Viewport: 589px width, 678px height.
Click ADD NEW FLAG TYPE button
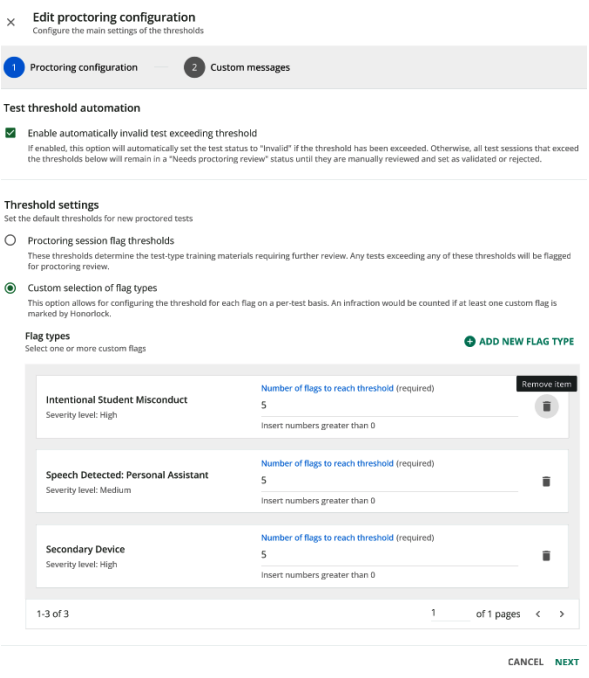click(x=519, y=341)
